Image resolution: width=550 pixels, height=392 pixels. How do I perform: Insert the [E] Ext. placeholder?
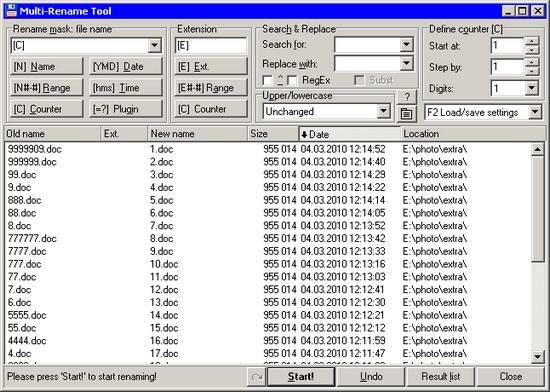coord(211,67)
